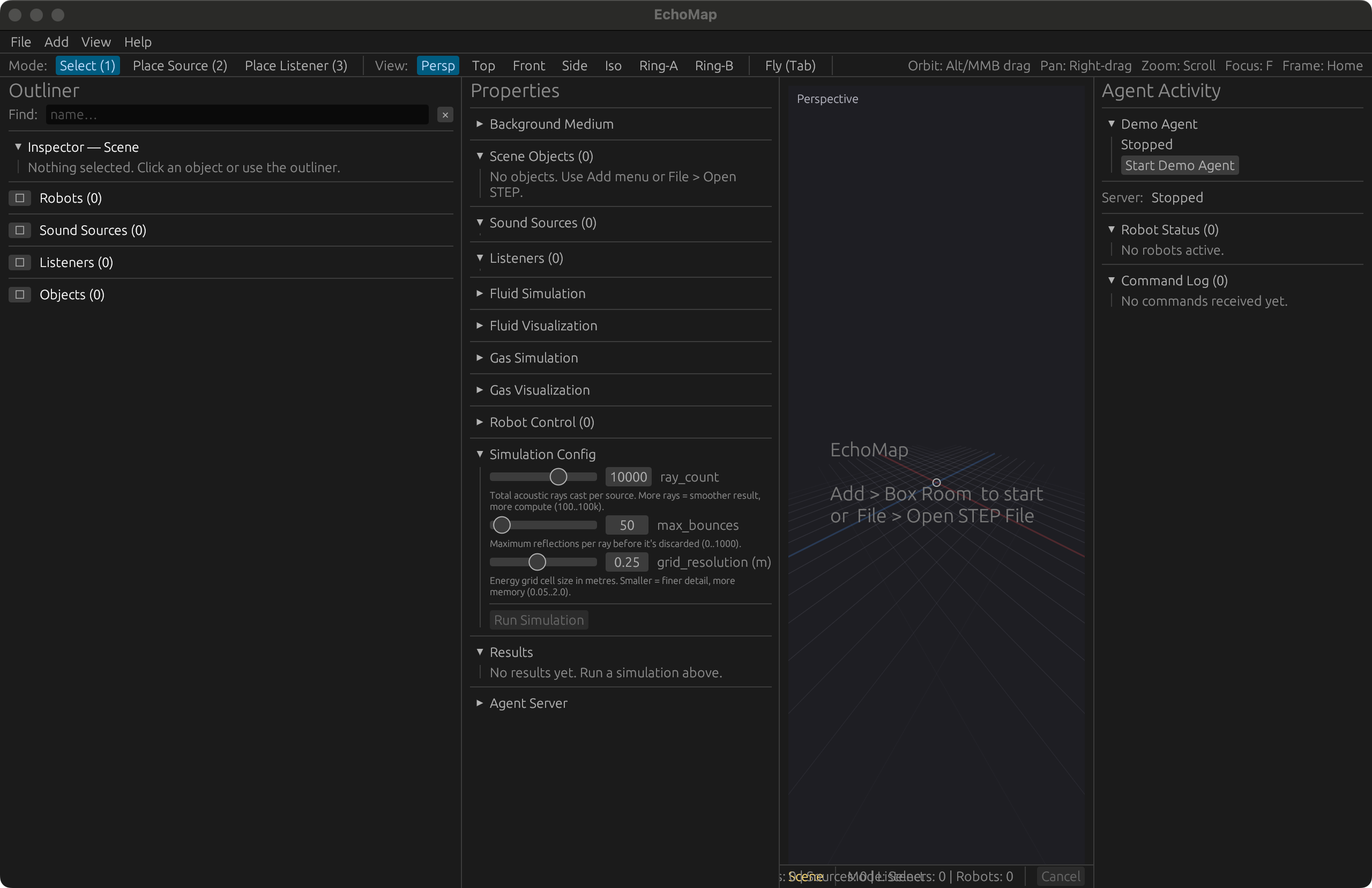This screenshot has width=1372, height=888.
Task: Click the ray_count slider handle
Action: [558, 477]
